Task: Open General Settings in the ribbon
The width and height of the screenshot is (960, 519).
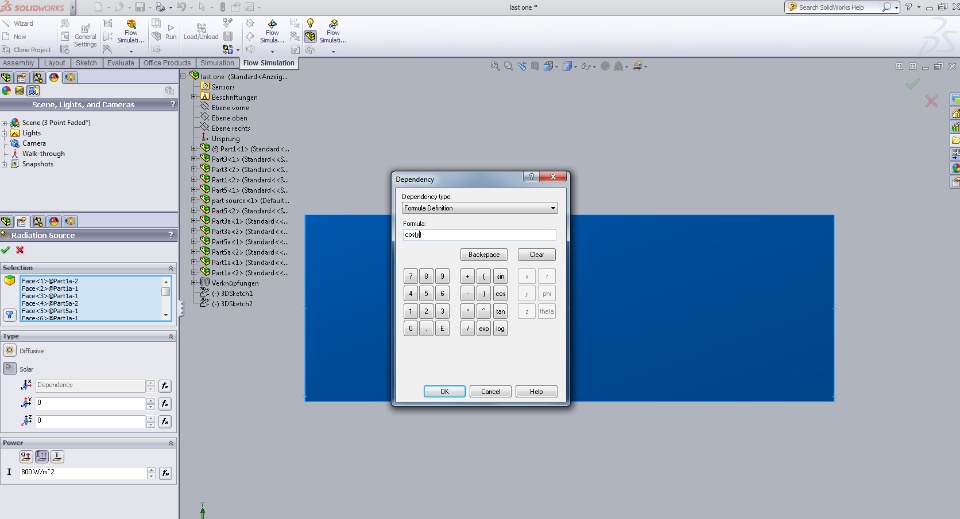Action: [x=86, y=36]
